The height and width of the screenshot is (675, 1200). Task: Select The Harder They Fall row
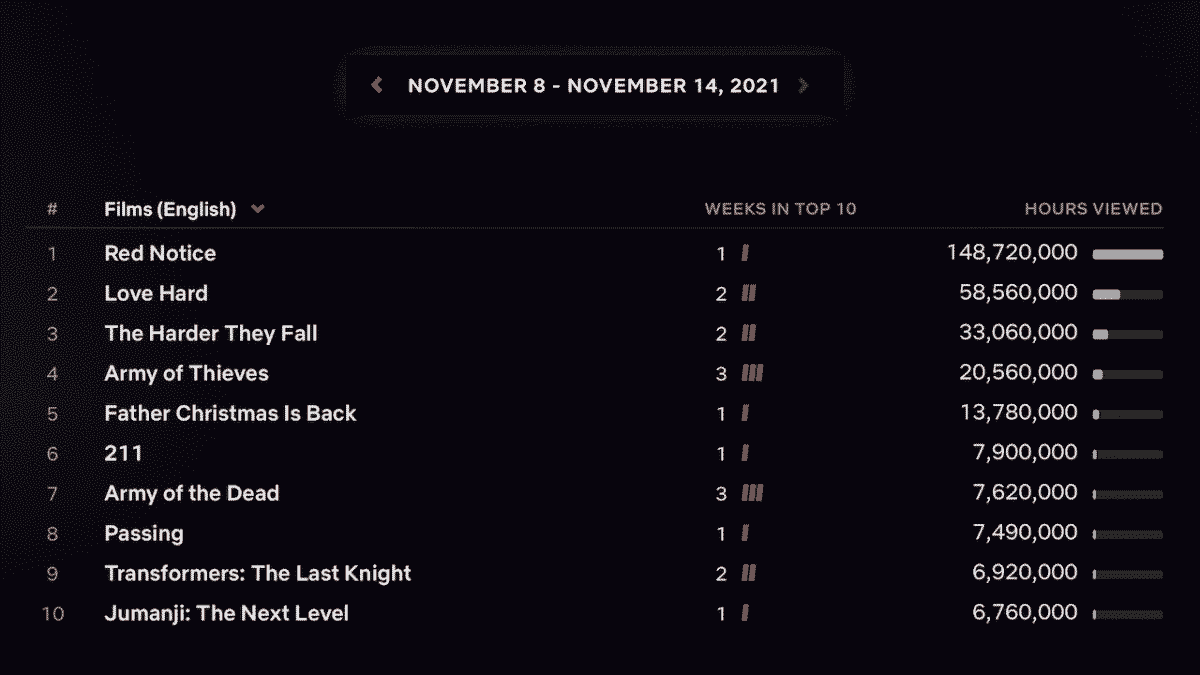(x=595, y=333)
